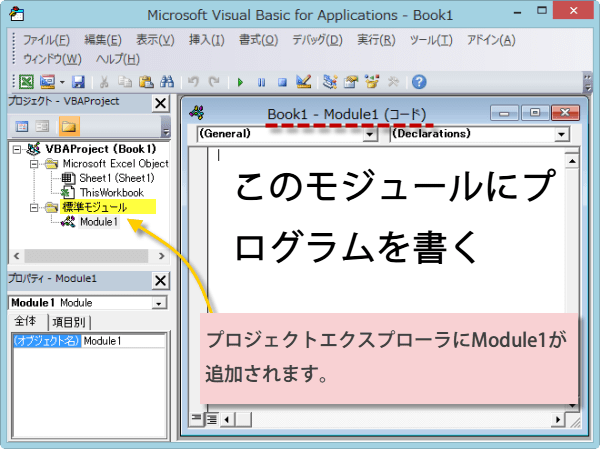This screenshot has height=449, width=600.
Task: Select the 項目別 tab in Properties
Action: (x=69, y=322)
